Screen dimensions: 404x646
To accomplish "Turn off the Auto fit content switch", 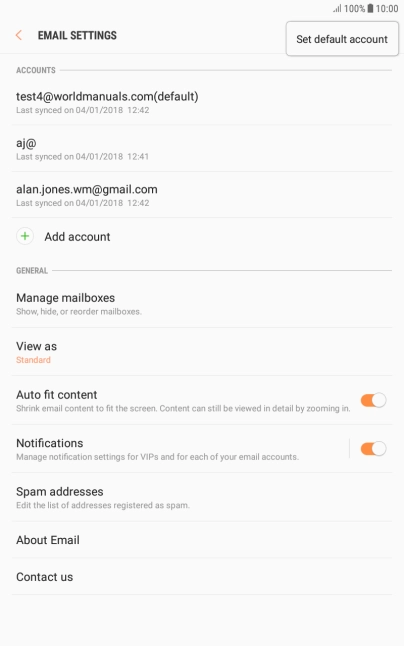I will (x=373, y=400).
